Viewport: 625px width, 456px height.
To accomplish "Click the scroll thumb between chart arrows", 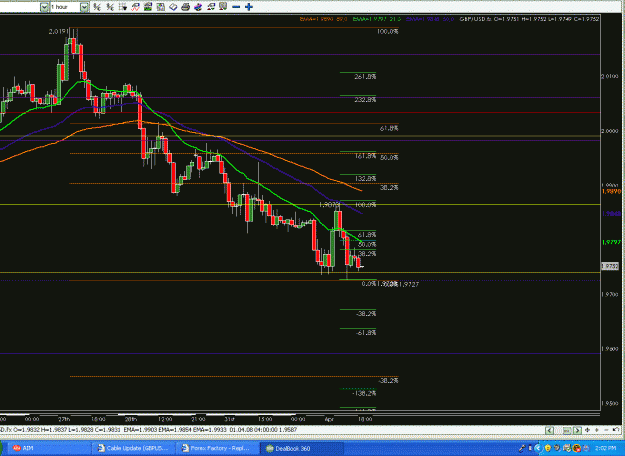I will [567, 430].
